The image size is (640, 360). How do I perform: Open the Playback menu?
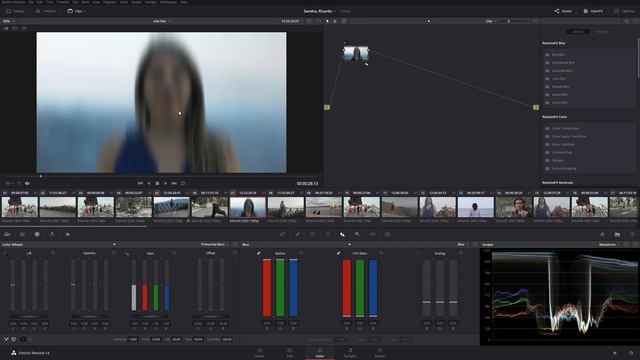[x=109, y=2]
